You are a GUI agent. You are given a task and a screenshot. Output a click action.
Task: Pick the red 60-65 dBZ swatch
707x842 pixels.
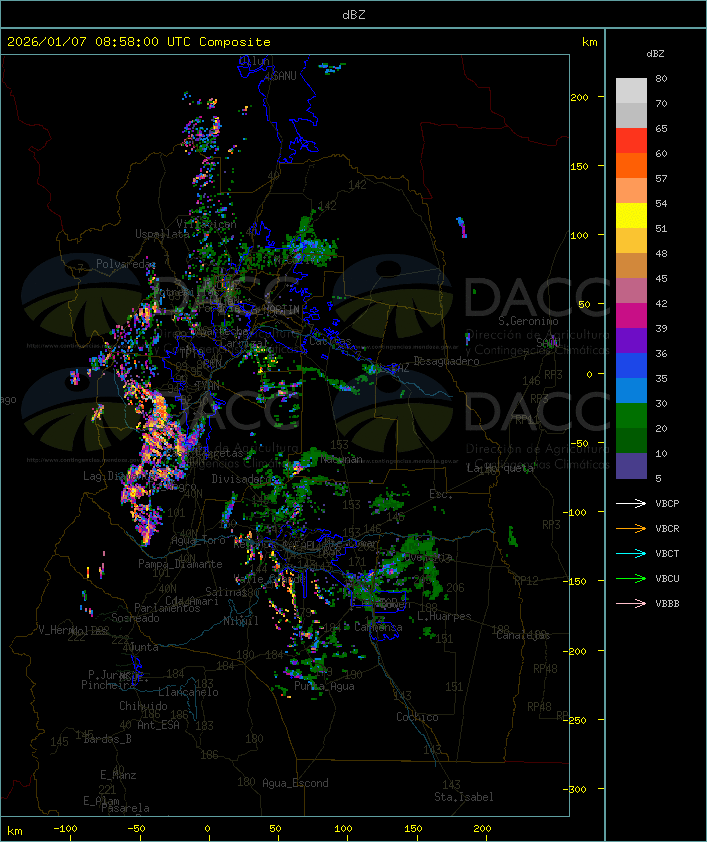point(631,141)
